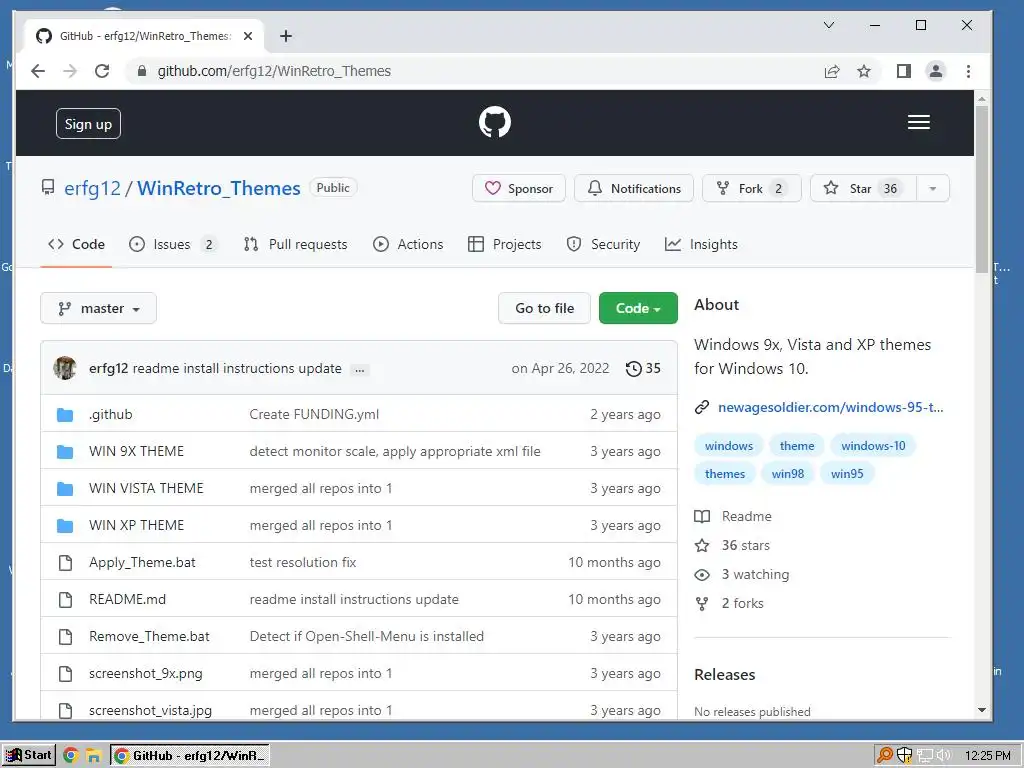Close the GitHub WinRetro_Themes browser tab
1024x768 pixels.
[x=248, y=36]
